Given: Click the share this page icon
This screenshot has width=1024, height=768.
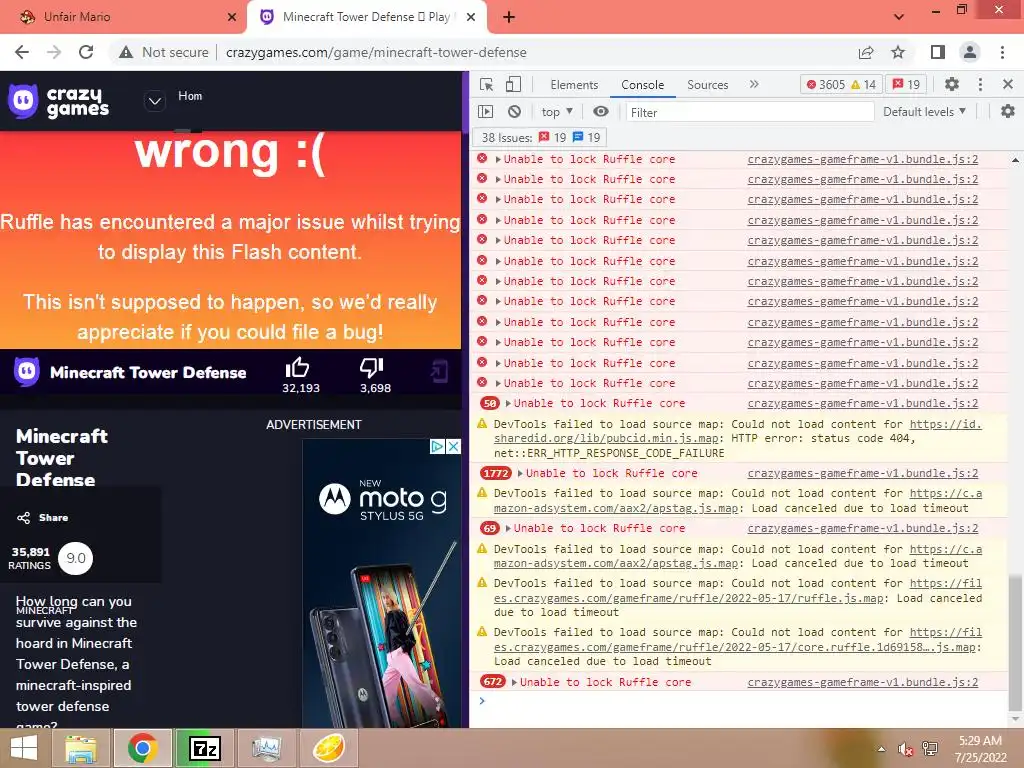Looking at the screenshot, I should point(866,52).
